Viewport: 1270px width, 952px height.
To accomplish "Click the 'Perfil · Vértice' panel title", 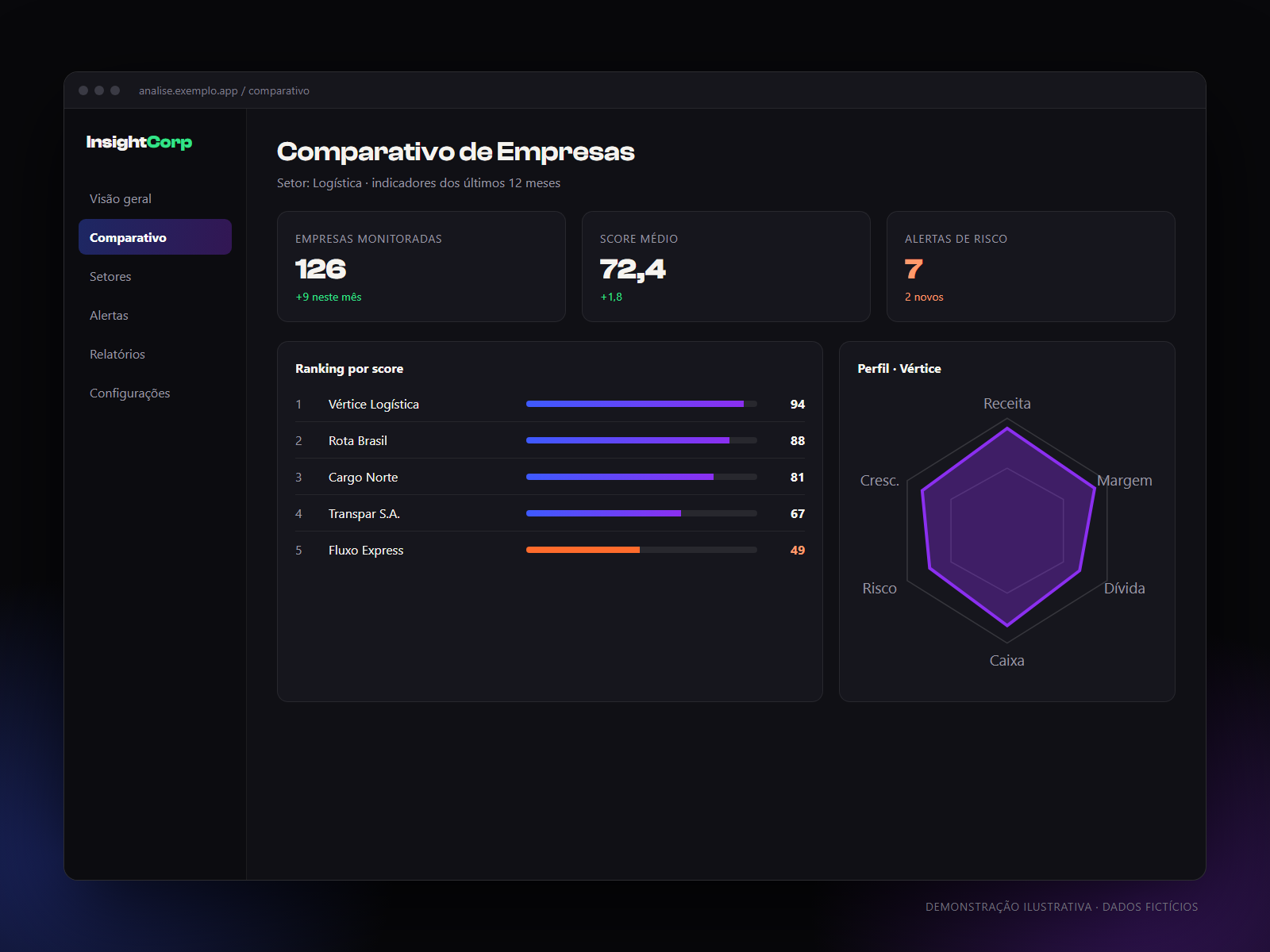I will 899,368.
